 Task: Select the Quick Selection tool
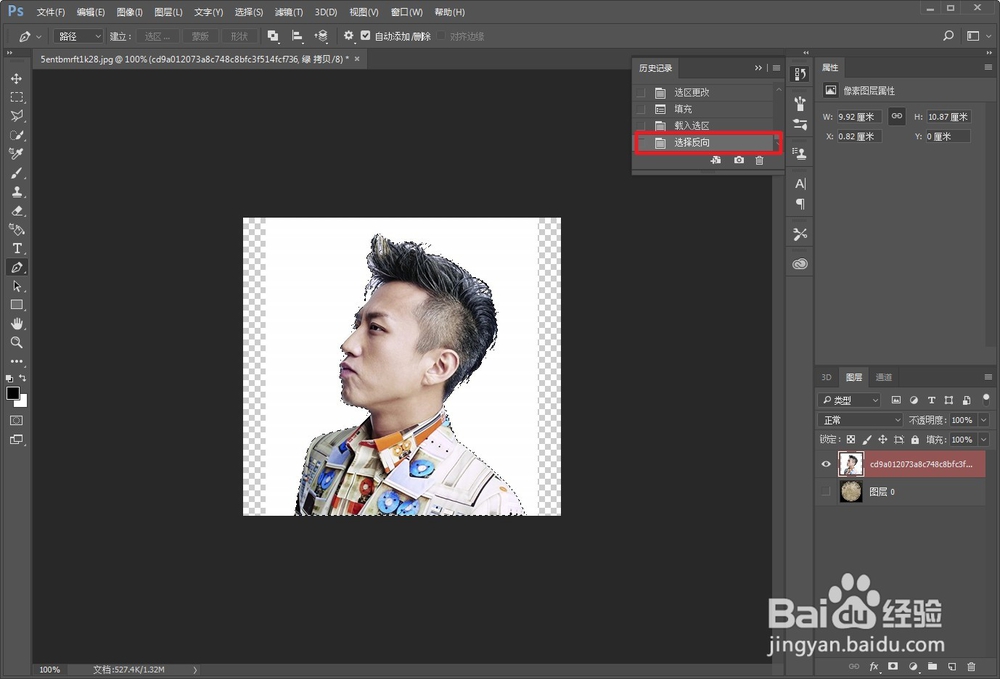point(17,135)
